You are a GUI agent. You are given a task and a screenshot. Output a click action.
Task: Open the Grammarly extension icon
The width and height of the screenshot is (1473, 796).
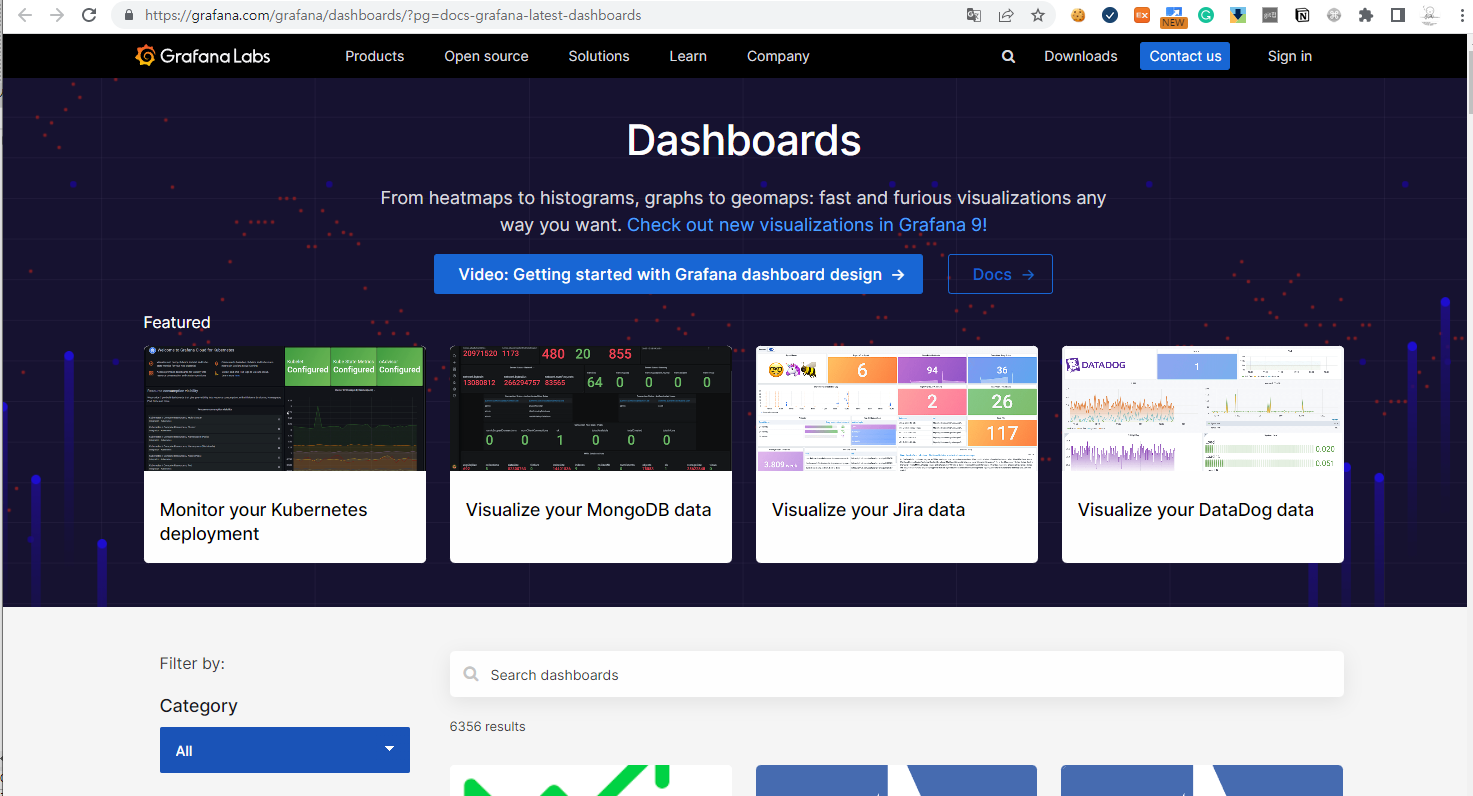[x=1206, y=16]
